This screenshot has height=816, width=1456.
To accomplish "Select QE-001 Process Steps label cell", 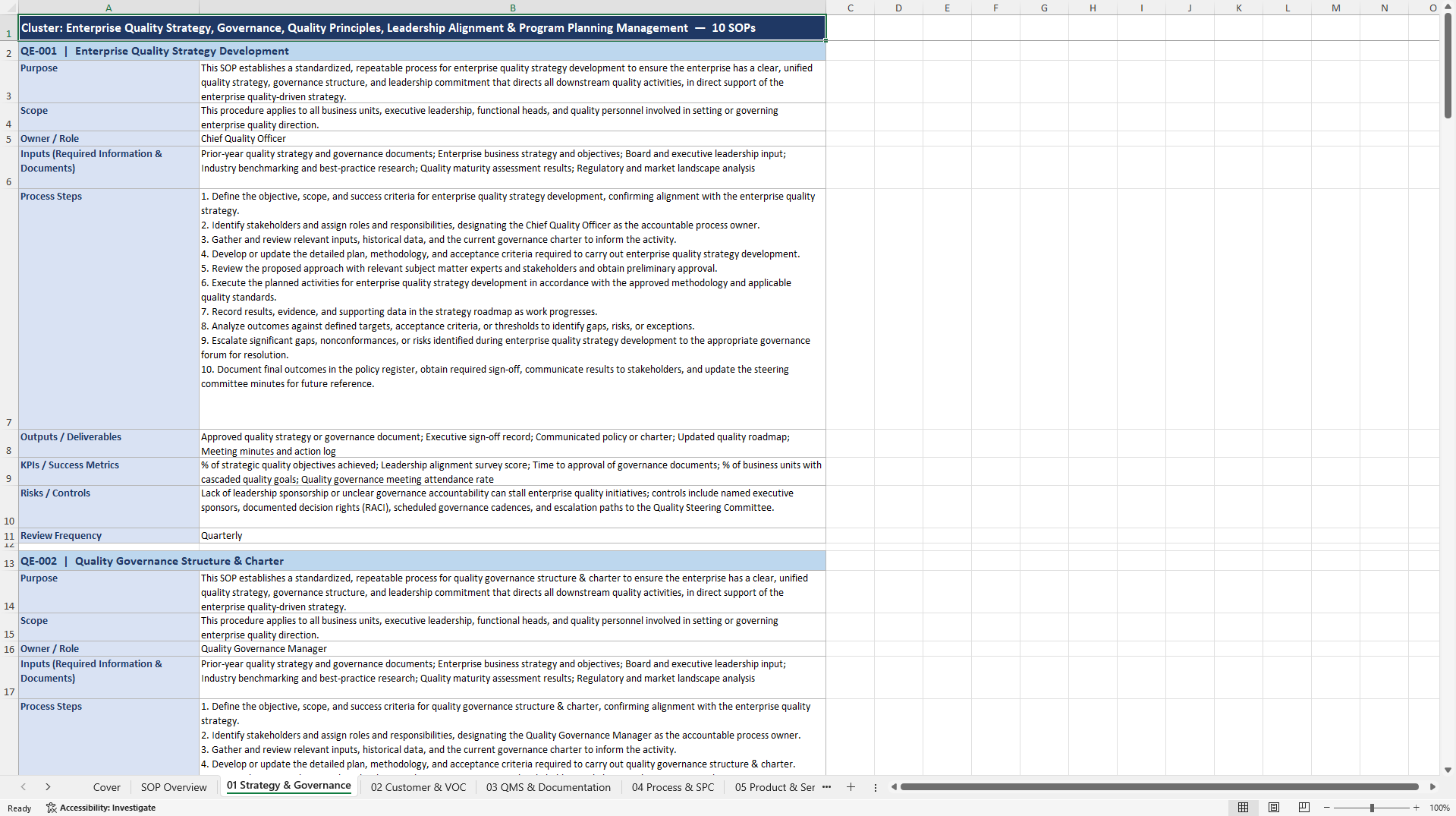I will pyautogui.click(x=108, y=309).
